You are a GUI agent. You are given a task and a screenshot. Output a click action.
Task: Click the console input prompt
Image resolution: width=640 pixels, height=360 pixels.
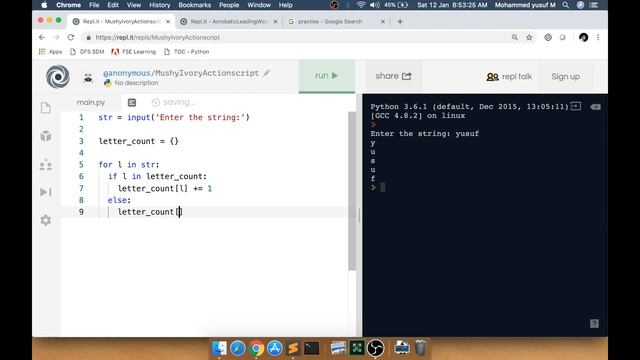tap(382, 188)
